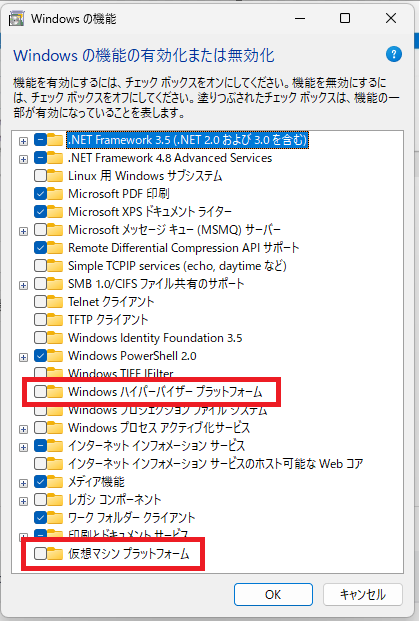This screenshot has width=420, height=621.
Task: Enable Simple TCPIP services checkbox
Action: pos(40,266)
